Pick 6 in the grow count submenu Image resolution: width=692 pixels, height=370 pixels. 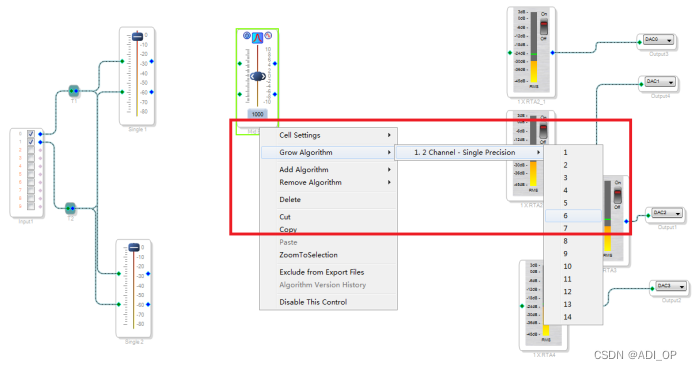[573, 215]
